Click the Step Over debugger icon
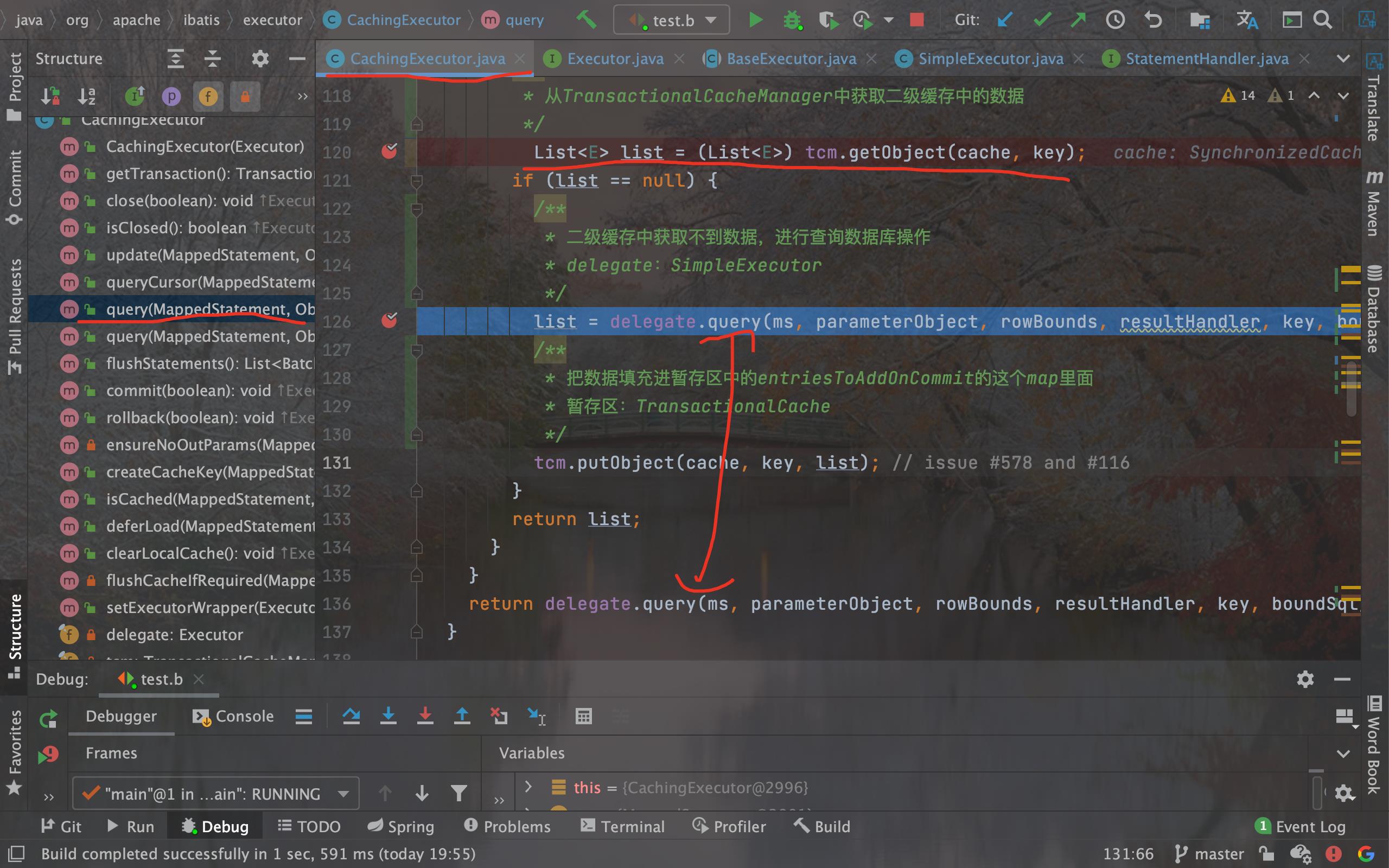Screen dimensions: 1389x868 point(350,717)
